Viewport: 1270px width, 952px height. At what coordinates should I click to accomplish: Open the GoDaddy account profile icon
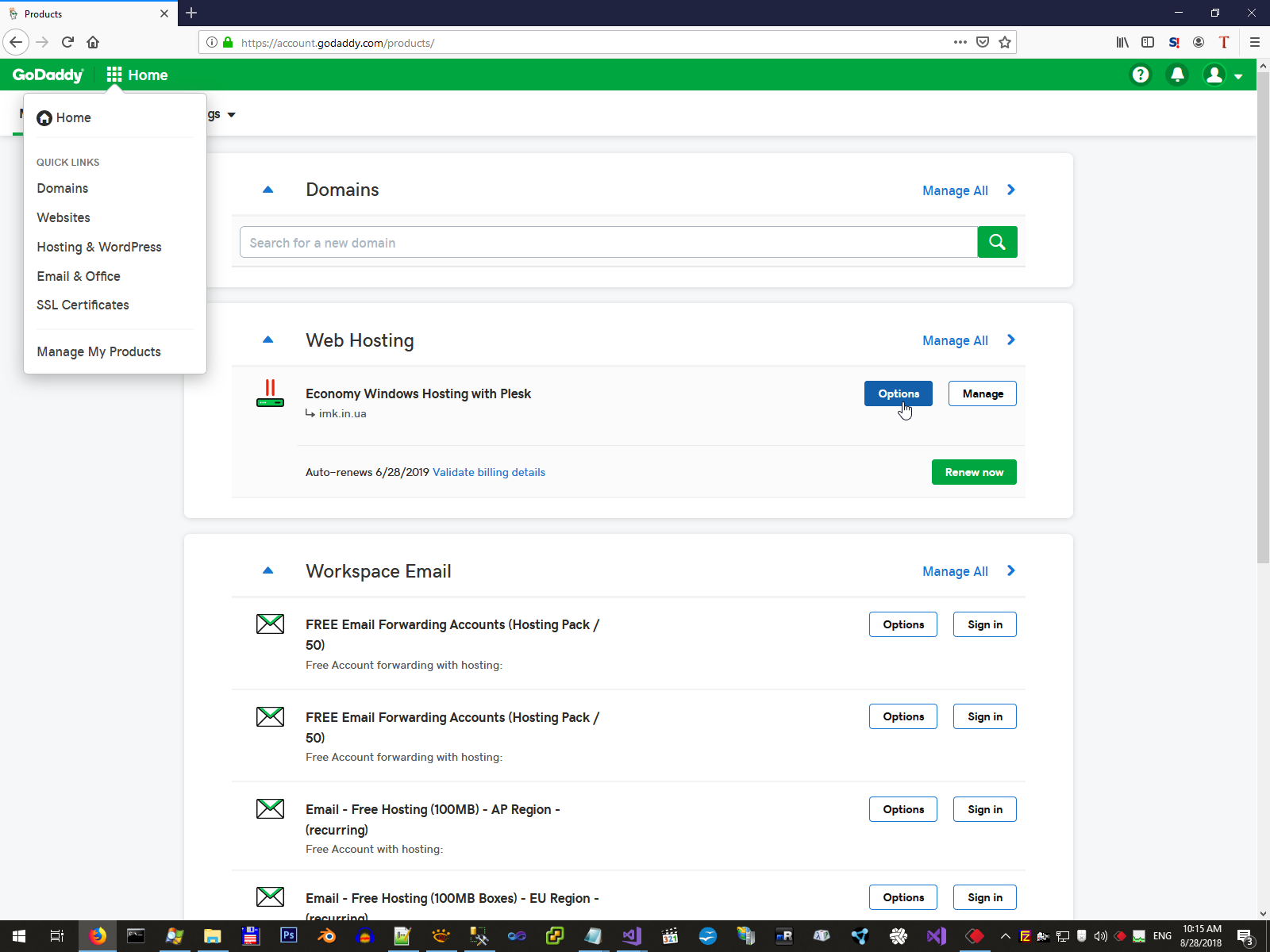(1214, 75)
